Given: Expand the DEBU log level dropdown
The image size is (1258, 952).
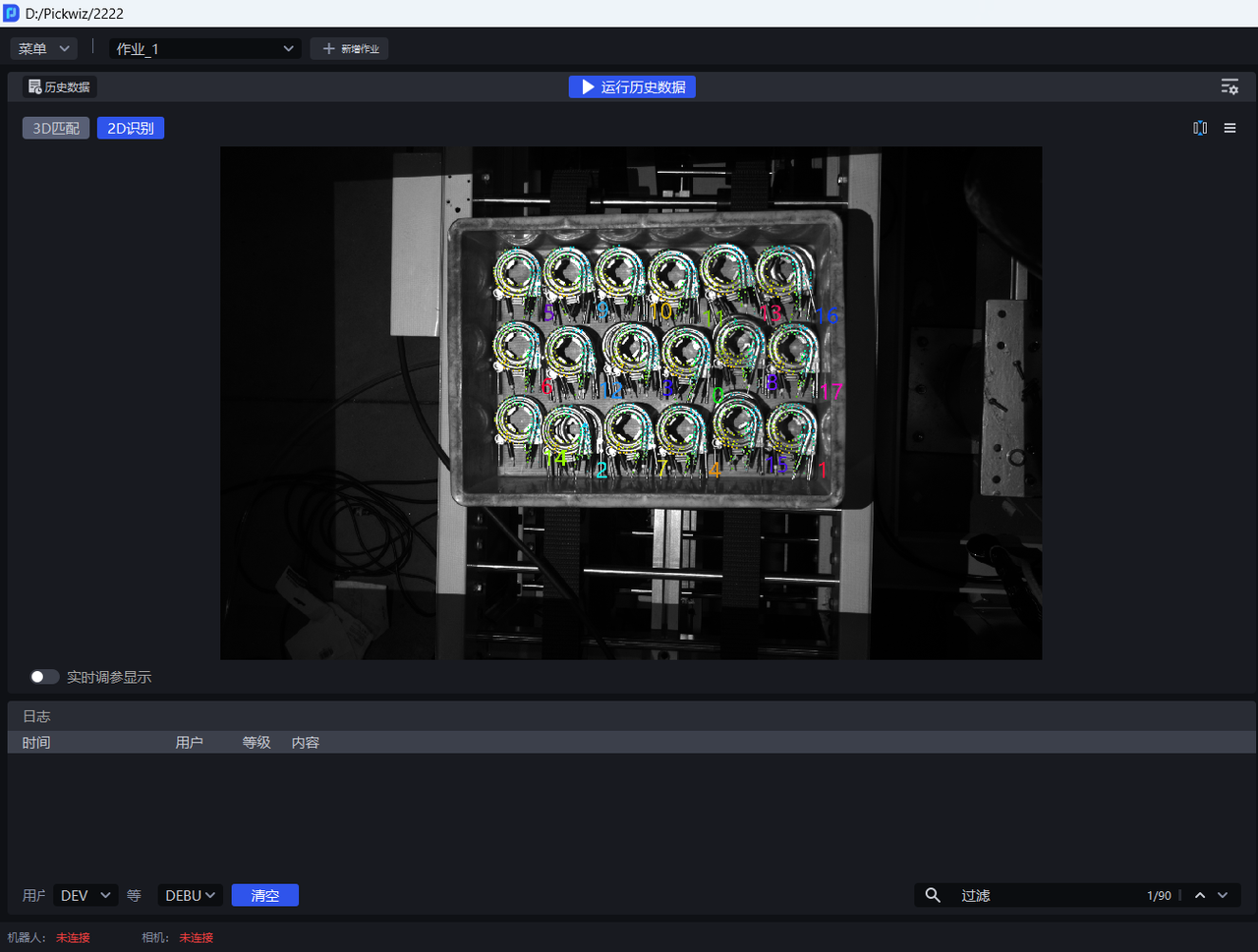Looking at the screenshot, I should [x=190, y=895].
